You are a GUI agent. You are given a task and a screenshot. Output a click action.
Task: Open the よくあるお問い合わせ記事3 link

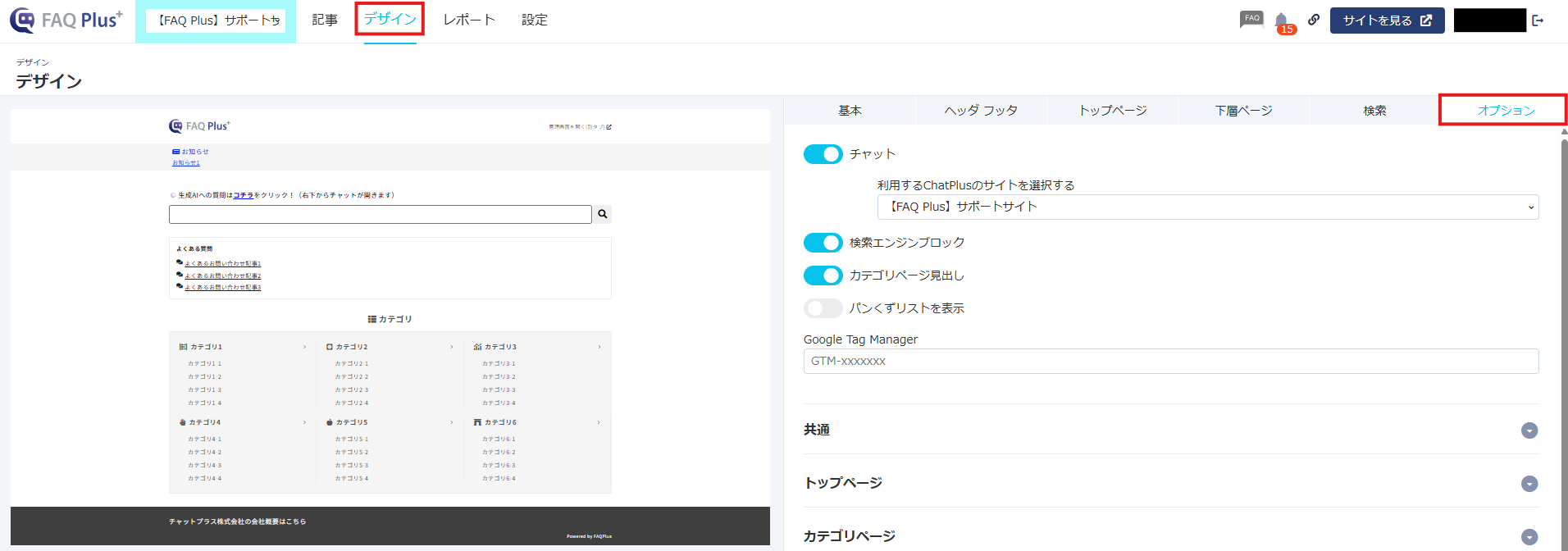(223, 287)
